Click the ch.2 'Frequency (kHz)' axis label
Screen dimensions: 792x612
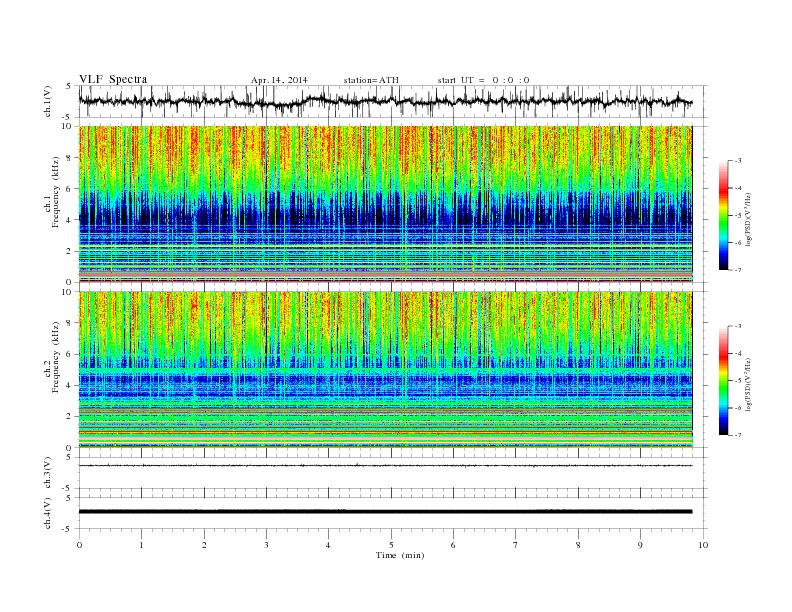[56, 357]
